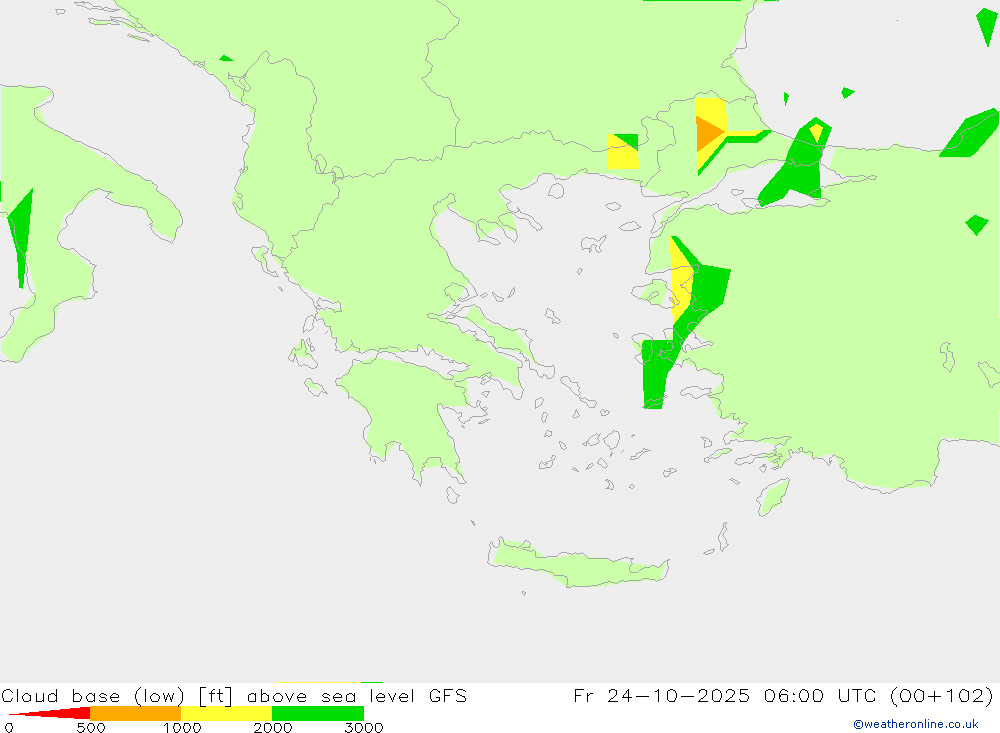Viewport: 1000px width, 733px height.
Task: Click the legend value '0'
Action: (9, 727)
